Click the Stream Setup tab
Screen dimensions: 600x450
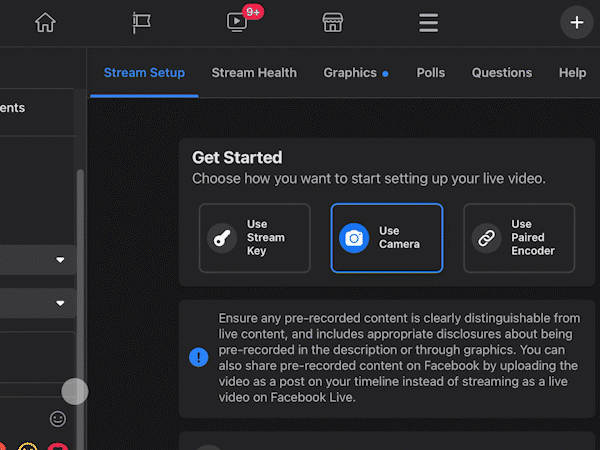(144, 73)
